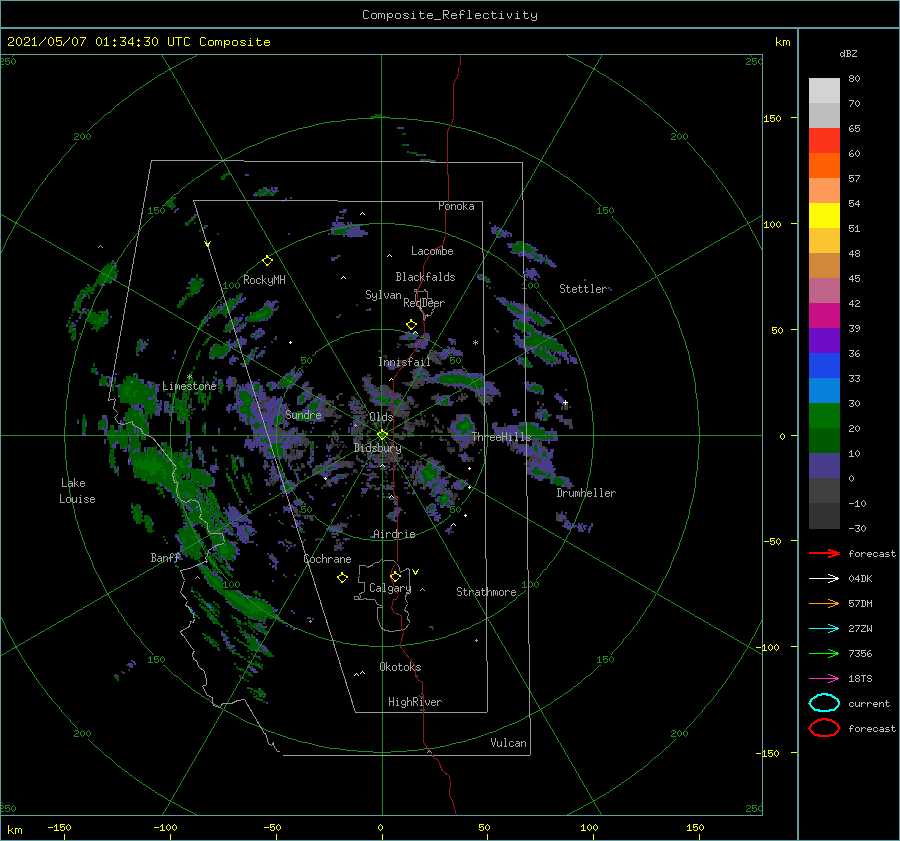
Task: Select the 42 dBZ pink color swatch
Action: [x=824, y=290]
